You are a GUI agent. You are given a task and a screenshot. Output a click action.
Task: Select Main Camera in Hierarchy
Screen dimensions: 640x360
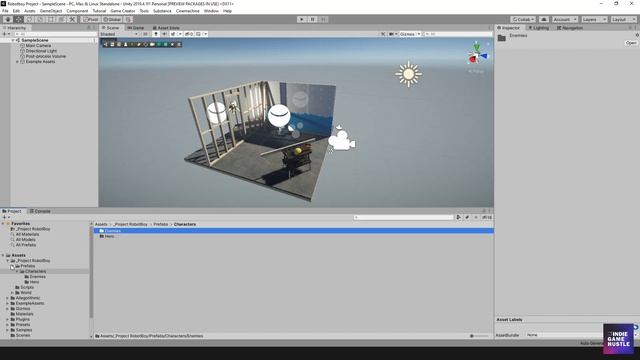(38, 46)
